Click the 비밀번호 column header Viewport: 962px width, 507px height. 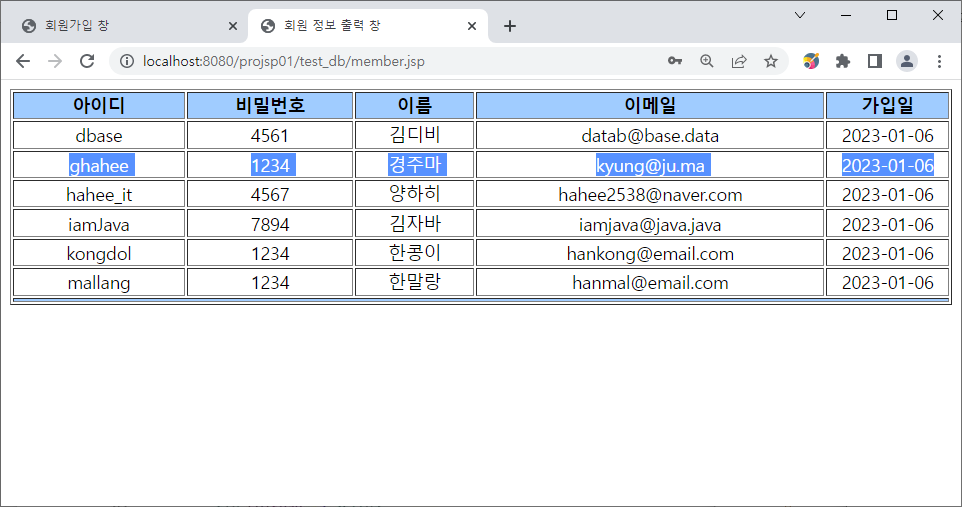point(270,106)
